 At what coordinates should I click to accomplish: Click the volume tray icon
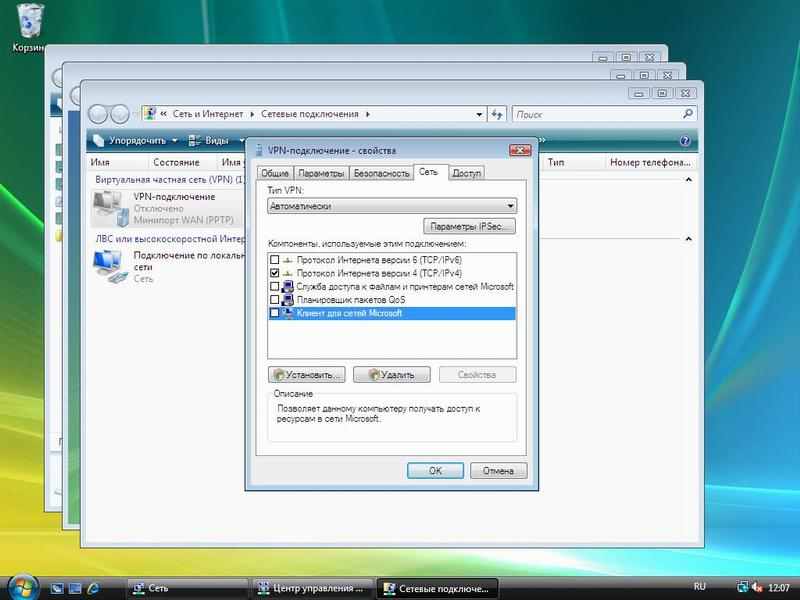coord(757,587)
